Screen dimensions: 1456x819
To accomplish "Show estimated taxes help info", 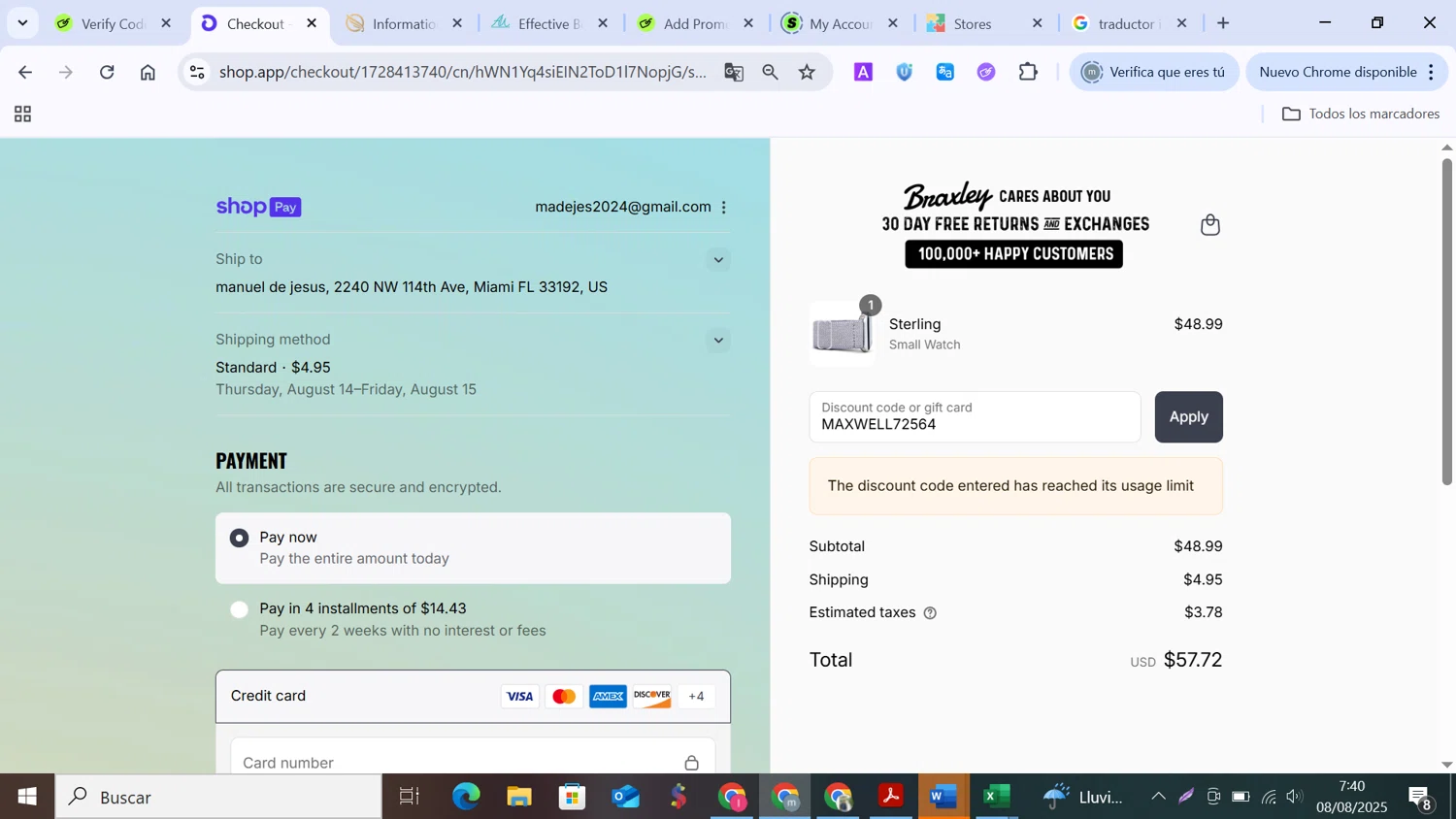I will pyautogui.click(x=930, y=613).
